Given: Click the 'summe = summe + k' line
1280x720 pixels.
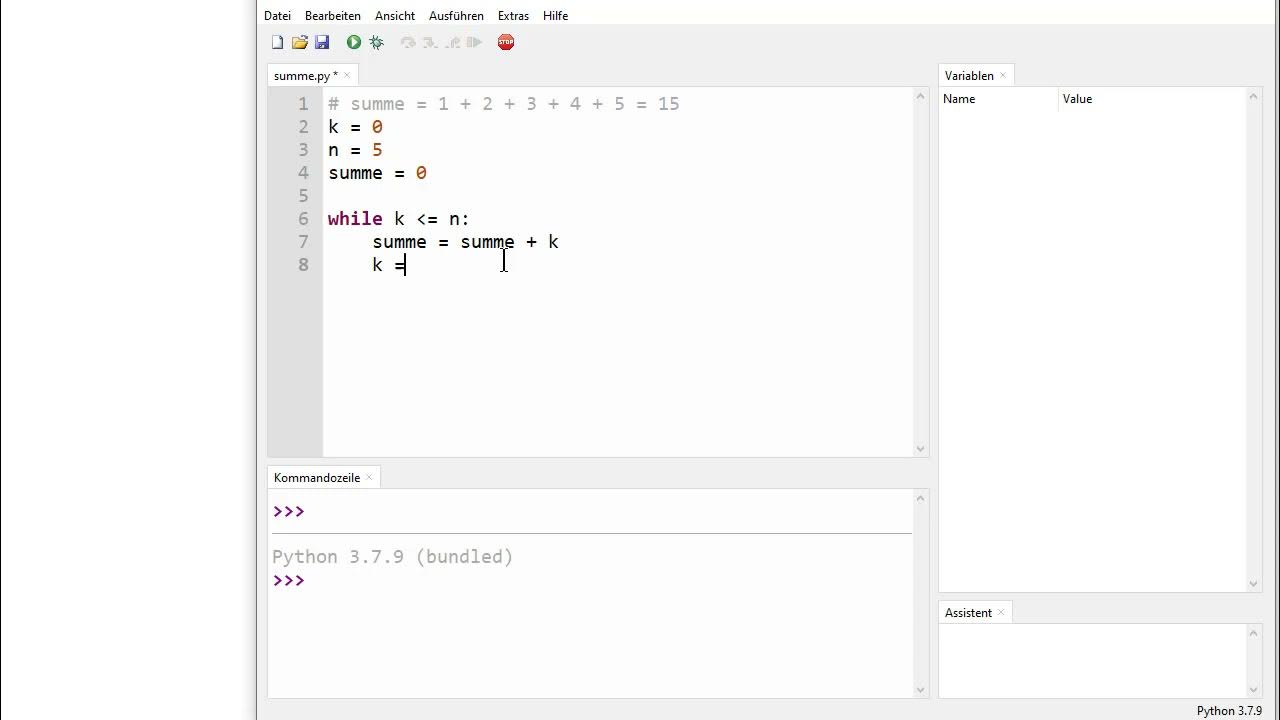Looking at the screenshot, I should [x=466, y=242].
